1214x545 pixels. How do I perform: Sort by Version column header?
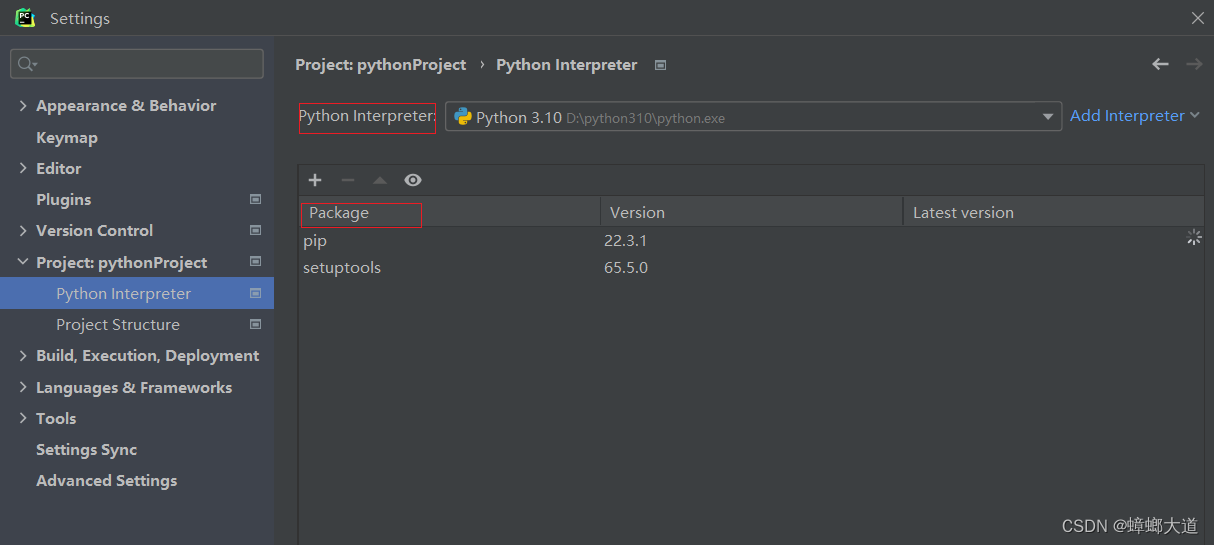pos(752,212)
